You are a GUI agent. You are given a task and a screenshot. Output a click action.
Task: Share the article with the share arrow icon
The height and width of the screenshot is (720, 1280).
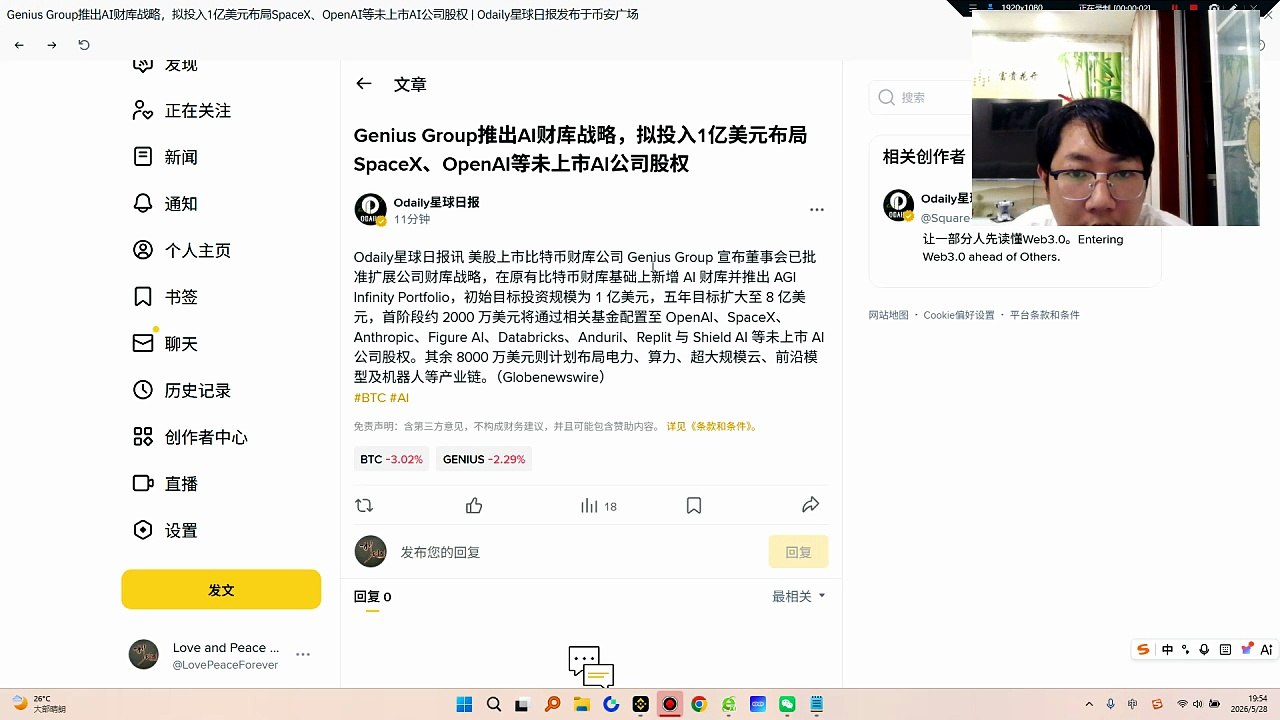pos(811,505)
